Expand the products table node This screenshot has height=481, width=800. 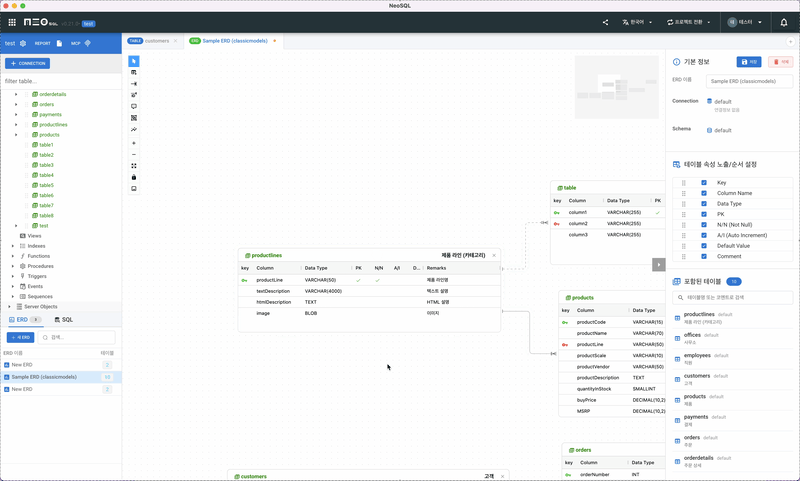point(15,135)
